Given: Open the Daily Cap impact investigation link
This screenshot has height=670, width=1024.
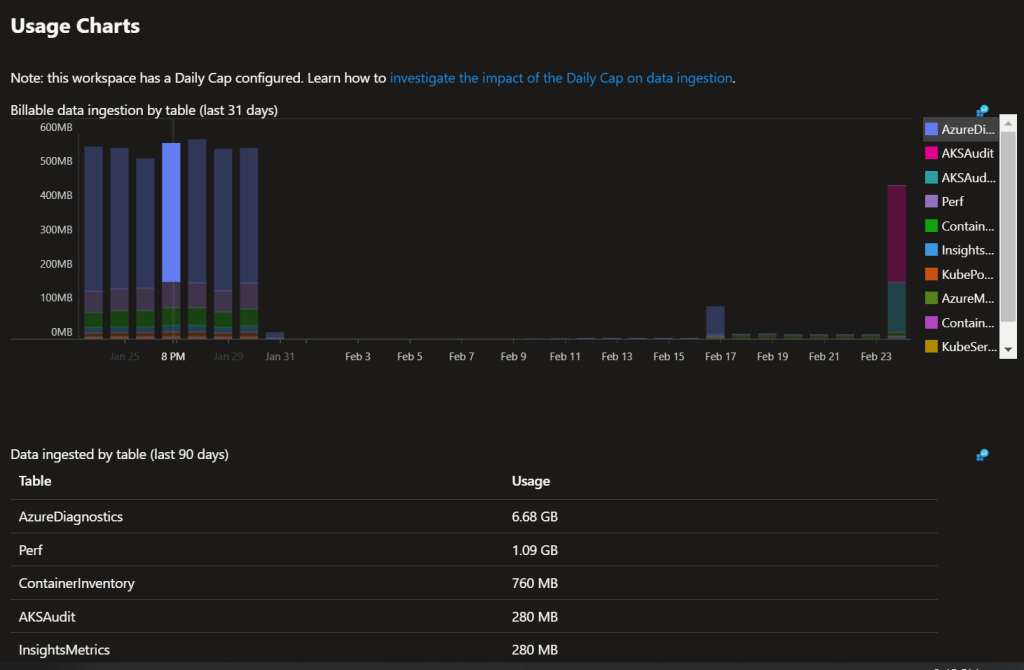Looking at the screenshot, I should (x=562, y=77).
